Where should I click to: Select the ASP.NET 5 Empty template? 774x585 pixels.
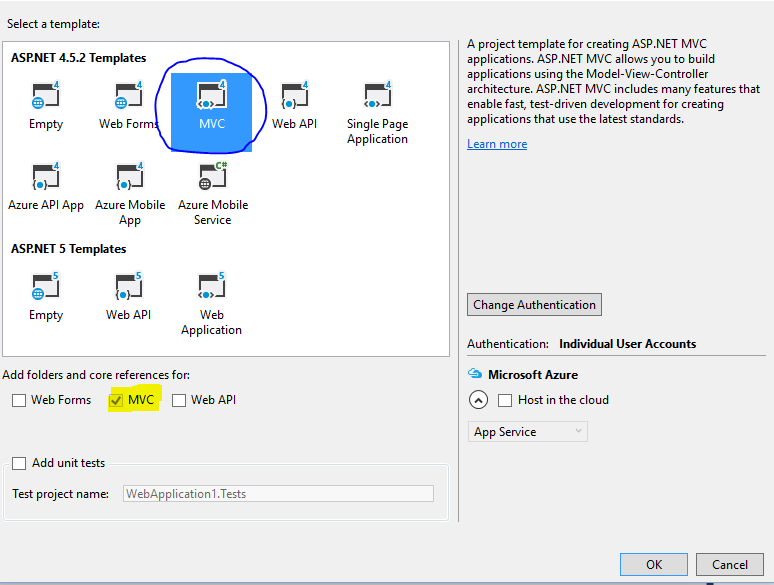[46, 297]
